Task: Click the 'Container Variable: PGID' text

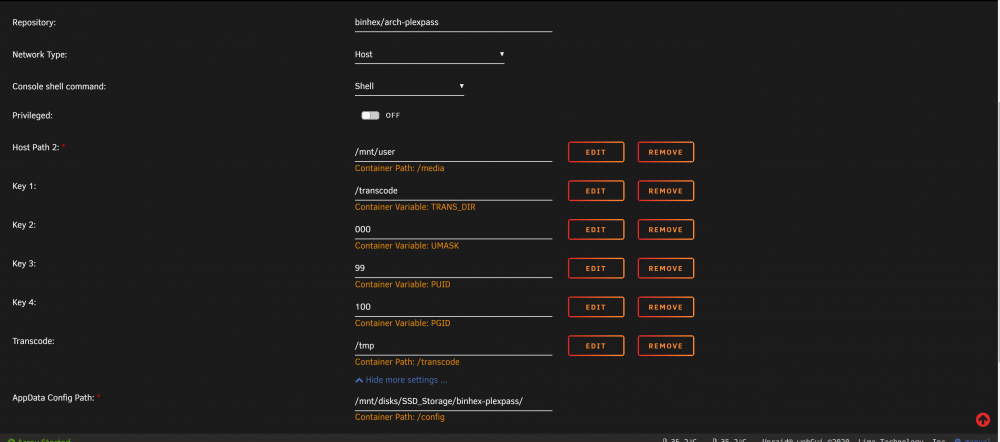Action: (x=402, y=323)
